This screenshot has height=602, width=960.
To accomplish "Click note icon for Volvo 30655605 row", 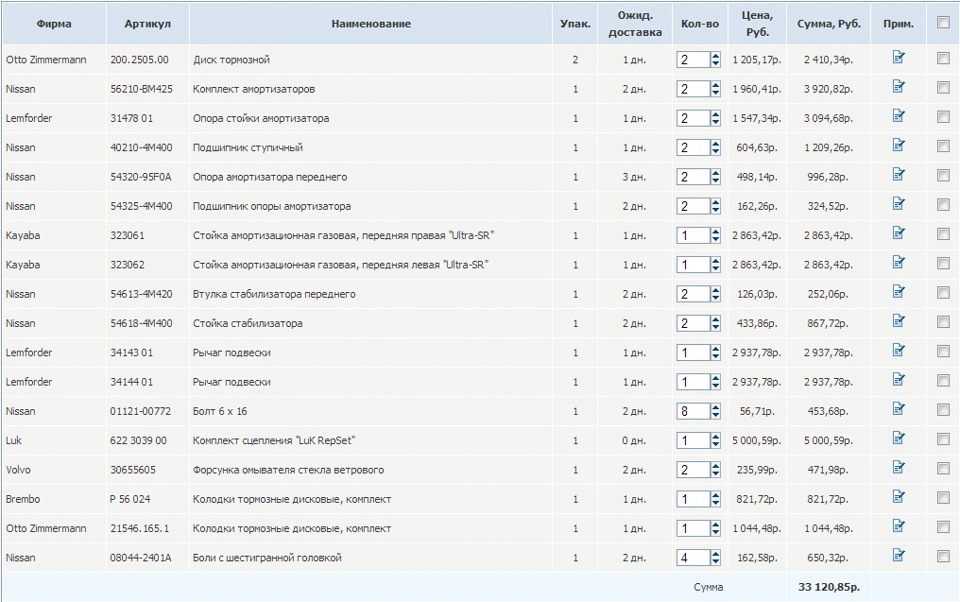I will click(898, 467).
